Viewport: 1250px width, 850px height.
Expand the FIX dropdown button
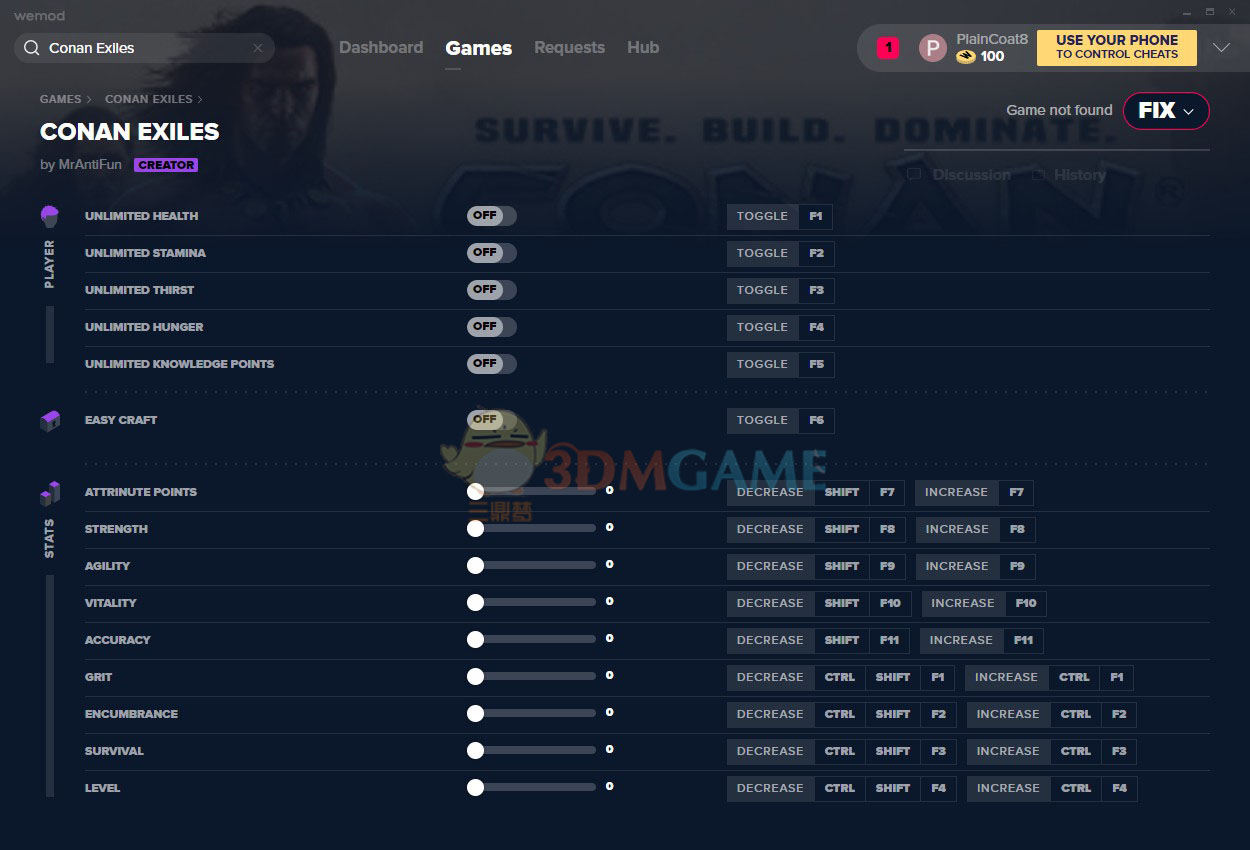click(x=1166, y=111)
